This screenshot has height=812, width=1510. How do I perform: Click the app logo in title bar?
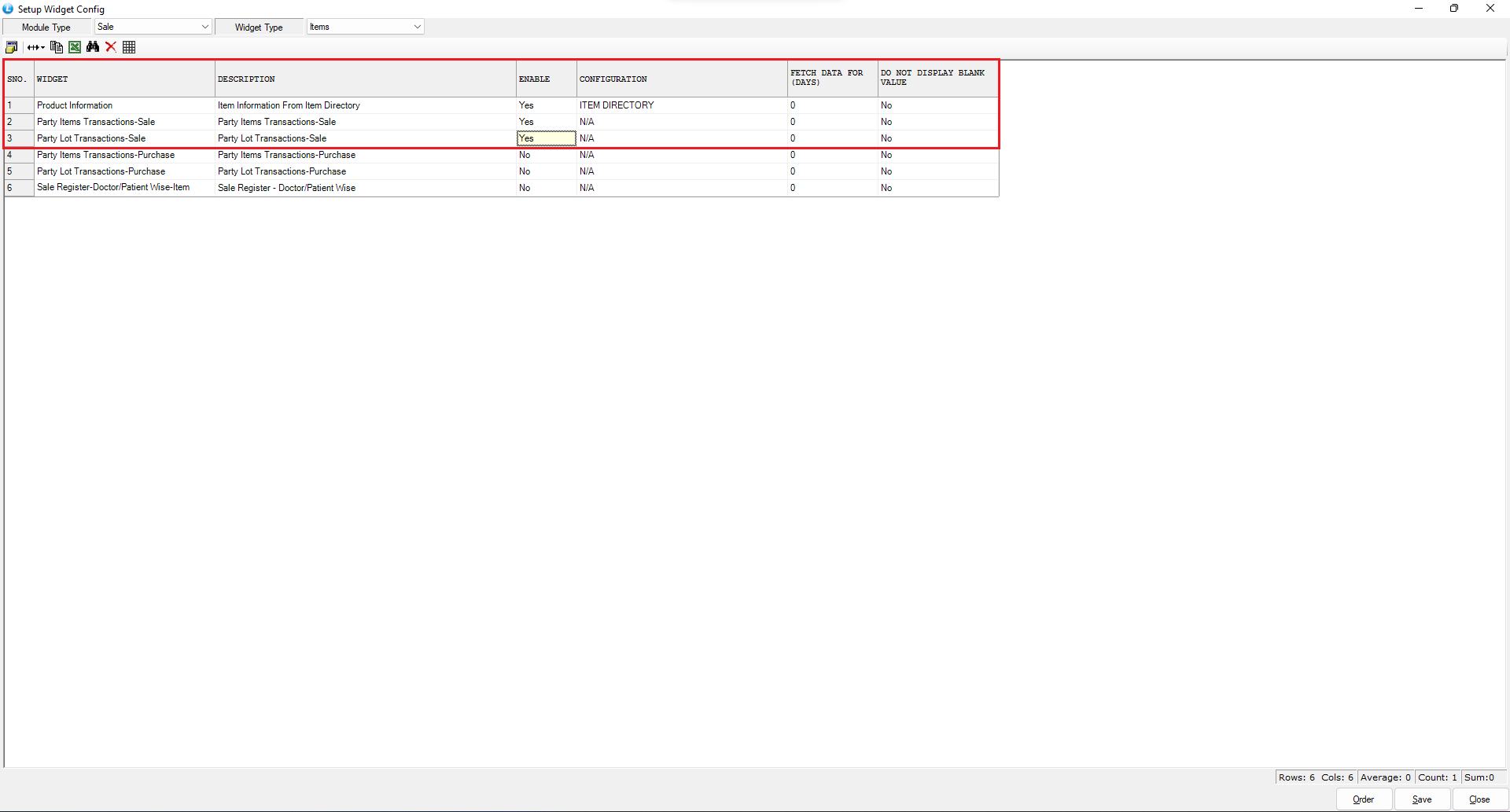8,9
